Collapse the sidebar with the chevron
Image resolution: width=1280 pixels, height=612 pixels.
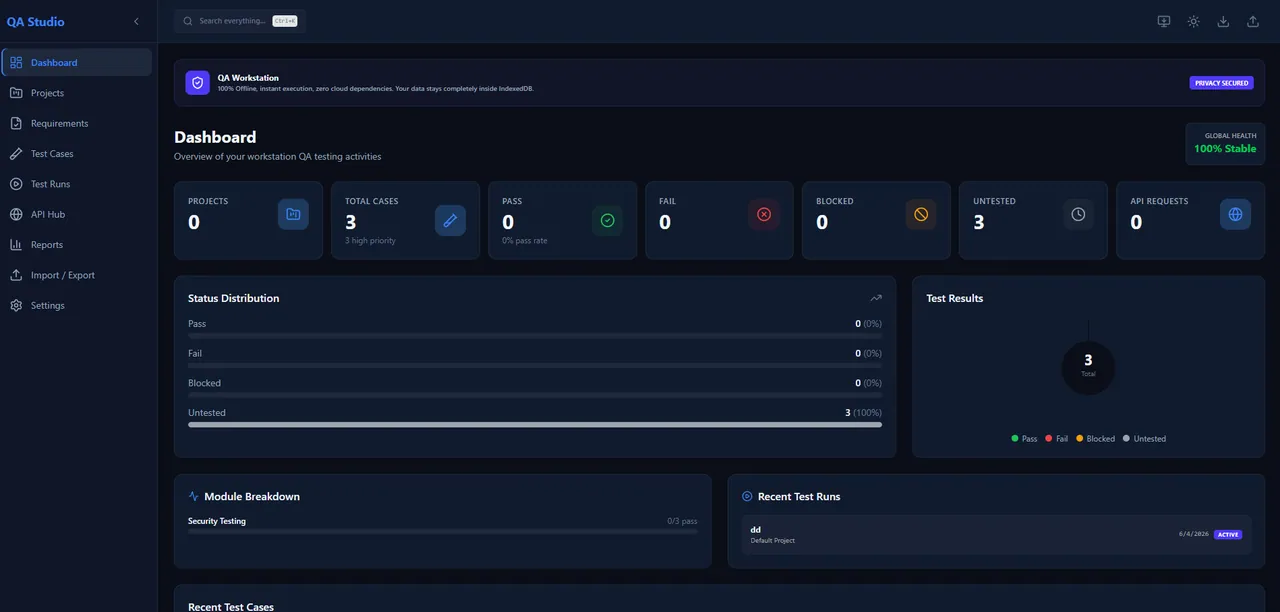[136, 21]
